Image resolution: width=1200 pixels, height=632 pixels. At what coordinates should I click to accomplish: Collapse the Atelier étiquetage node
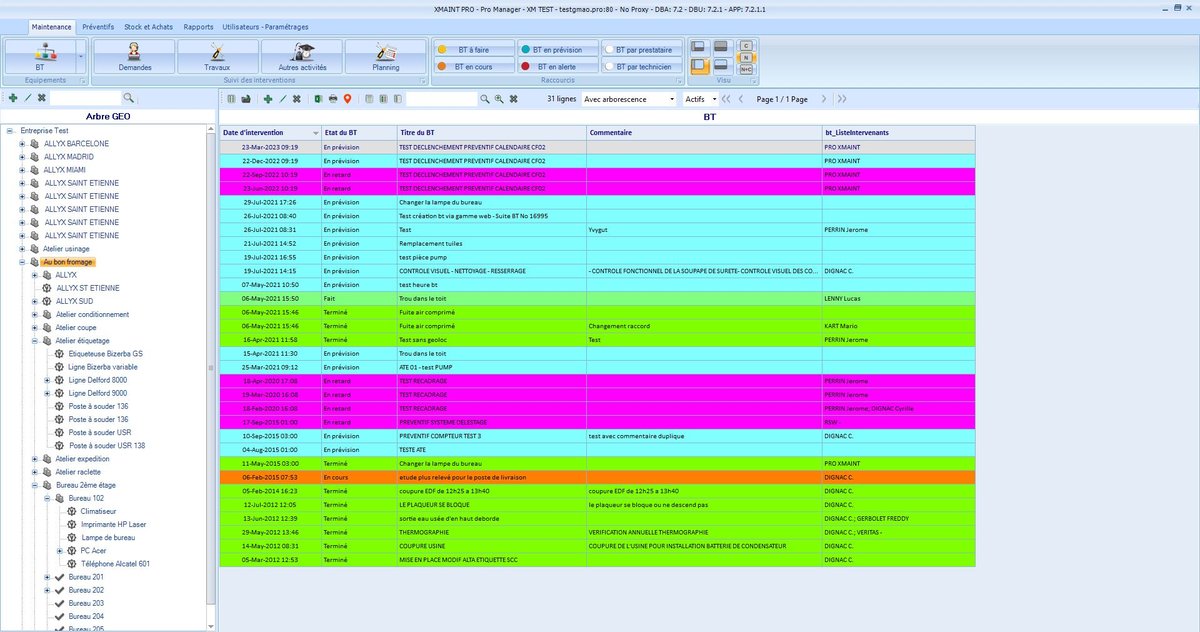[34, 340]
